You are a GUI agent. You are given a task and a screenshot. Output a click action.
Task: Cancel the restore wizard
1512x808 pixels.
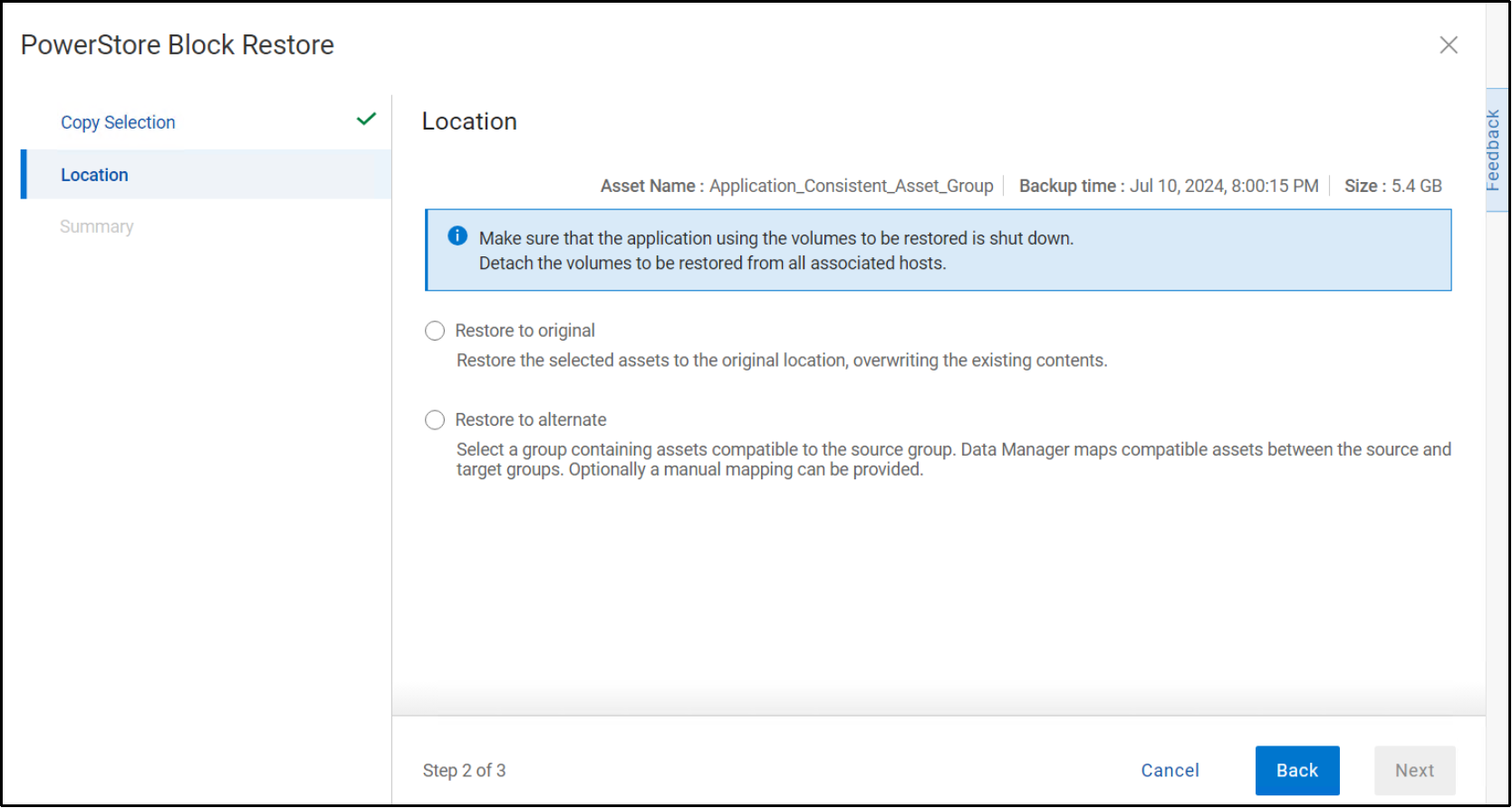point(1170,771)
